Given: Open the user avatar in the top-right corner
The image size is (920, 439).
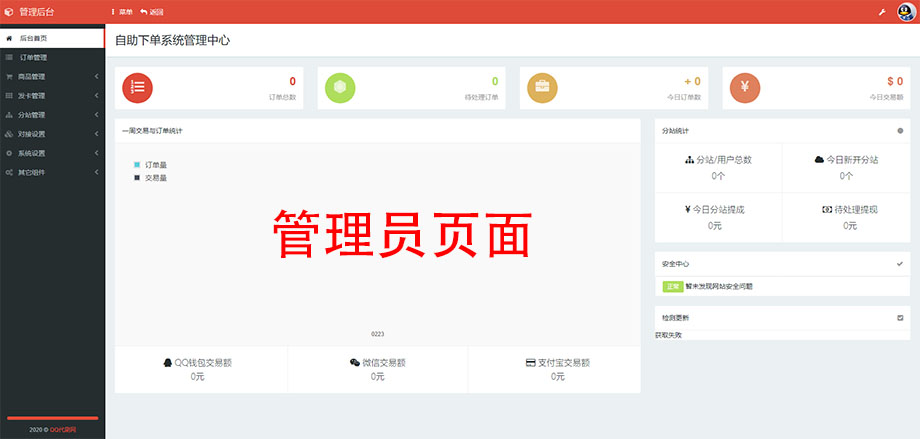Looking at the screenshot, I should (907, 12).
